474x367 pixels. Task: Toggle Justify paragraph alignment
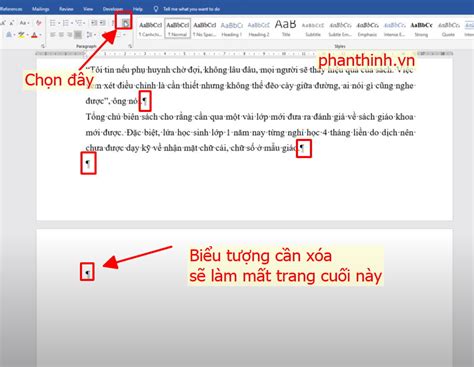tap(78, 35)
